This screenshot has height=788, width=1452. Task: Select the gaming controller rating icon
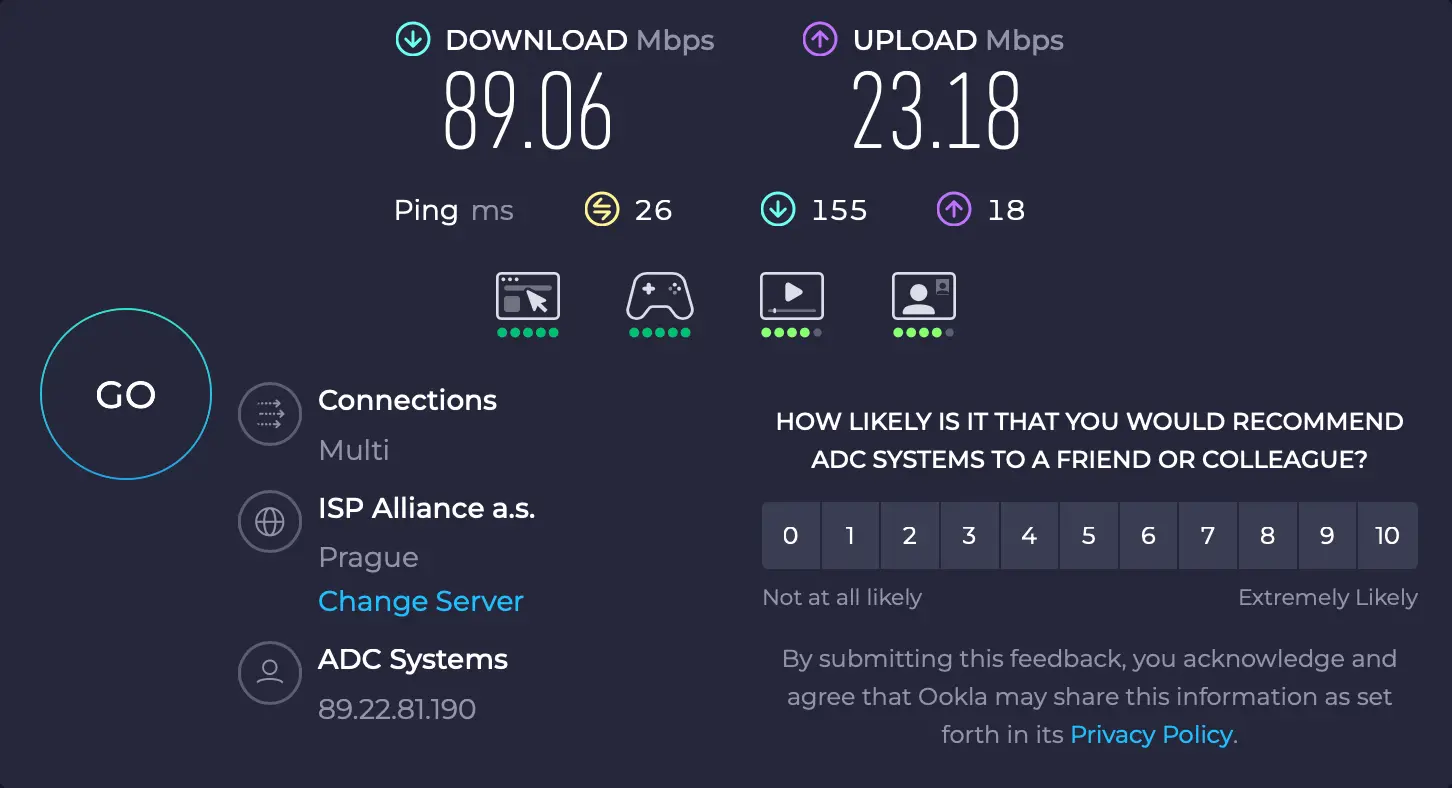coord(659,296)
